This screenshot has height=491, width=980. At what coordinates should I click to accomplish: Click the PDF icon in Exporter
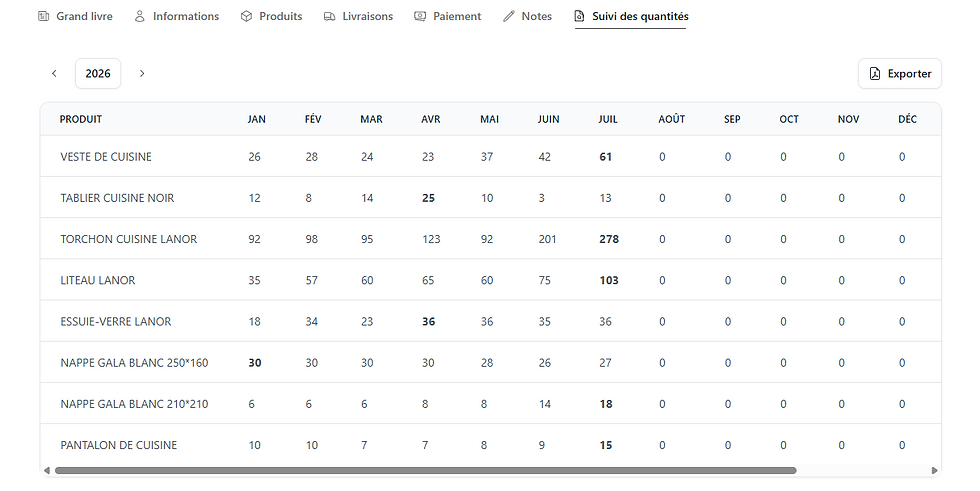875,74
